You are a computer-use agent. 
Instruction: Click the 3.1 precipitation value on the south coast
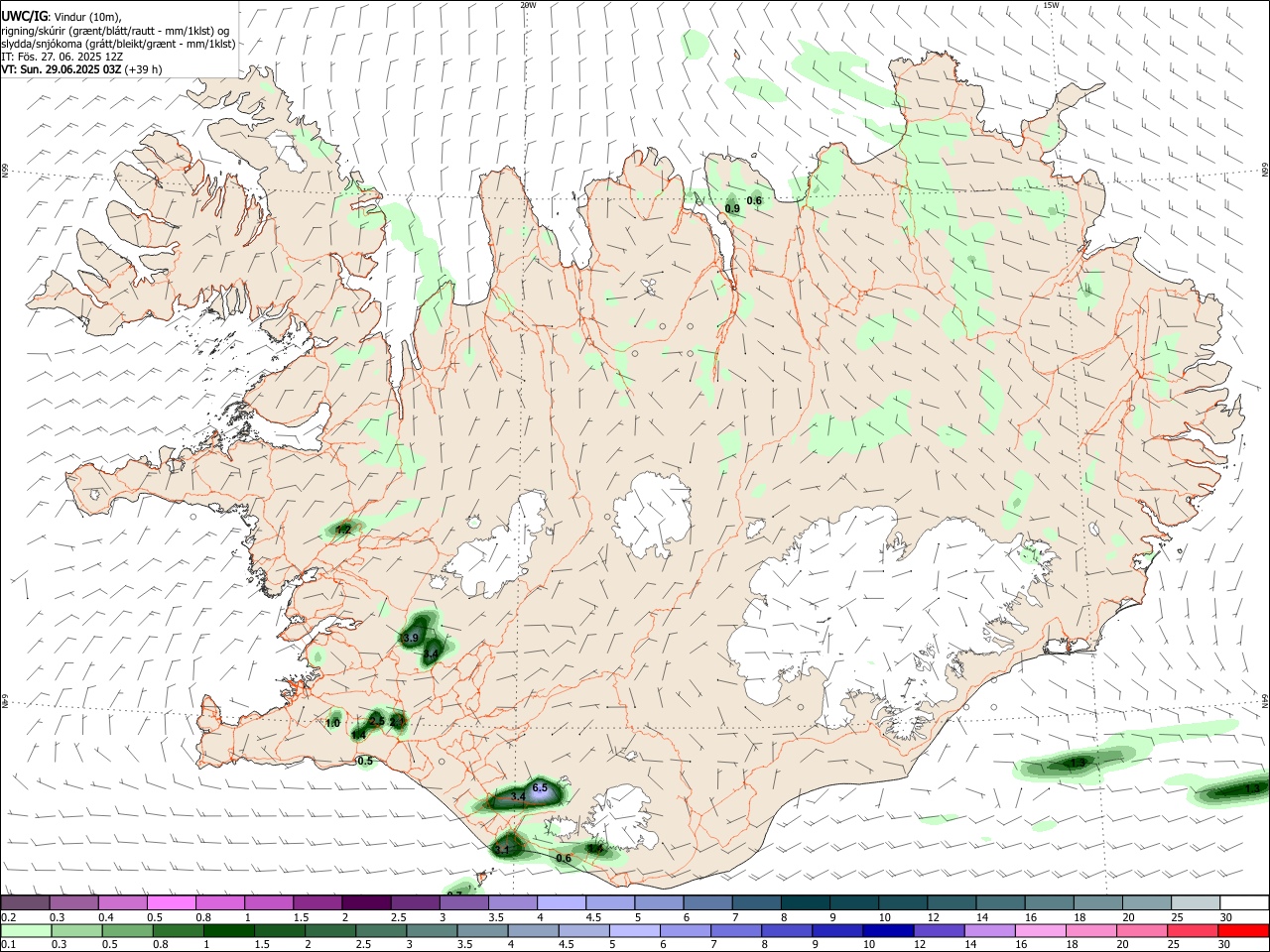click(502, 850)
